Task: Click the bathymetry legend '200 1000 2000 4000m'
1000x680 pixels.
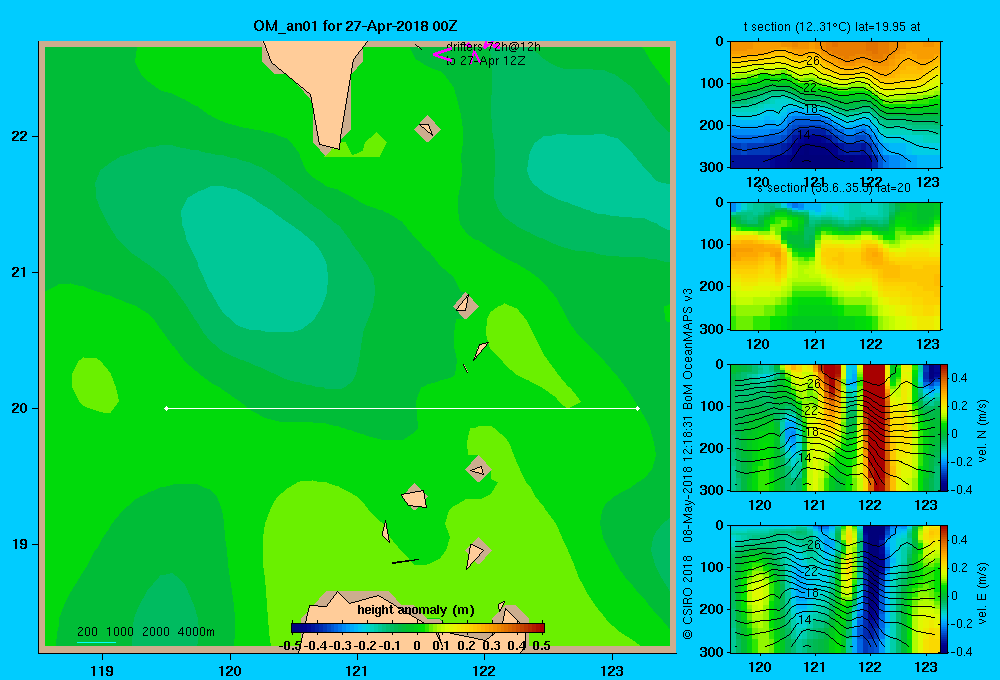Action: 145,632
